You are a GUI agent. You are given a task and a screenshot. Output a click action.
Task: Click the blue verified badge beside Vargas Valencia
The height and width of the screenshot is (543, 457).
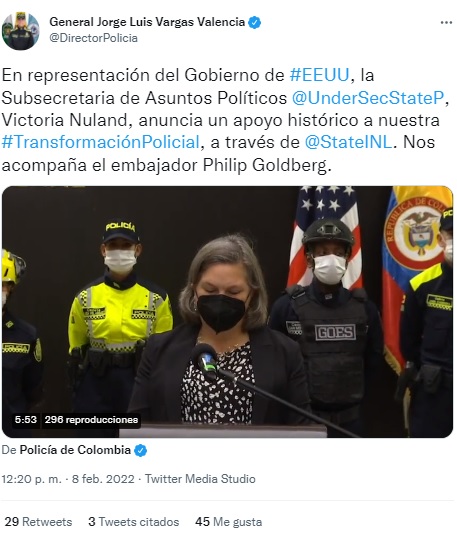tap(255, 23)
